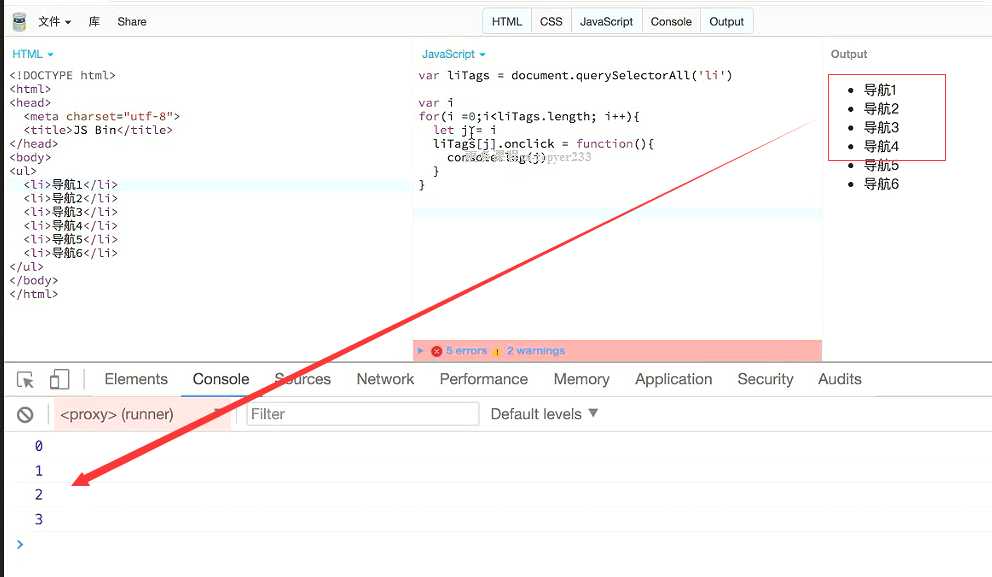This screenshot has height=577, width=992.
Task: Switch to the Audits devtools tab
Action: (840, 379)
